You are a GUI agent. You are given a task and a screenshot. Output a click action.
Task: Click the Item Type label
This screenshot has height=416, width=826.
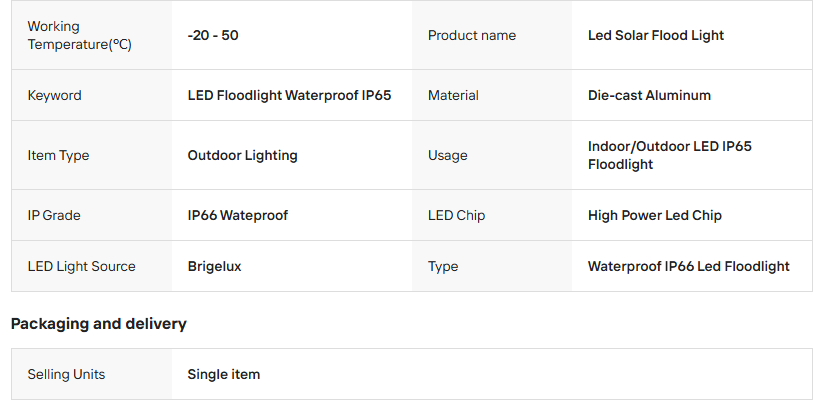[58, 156]
